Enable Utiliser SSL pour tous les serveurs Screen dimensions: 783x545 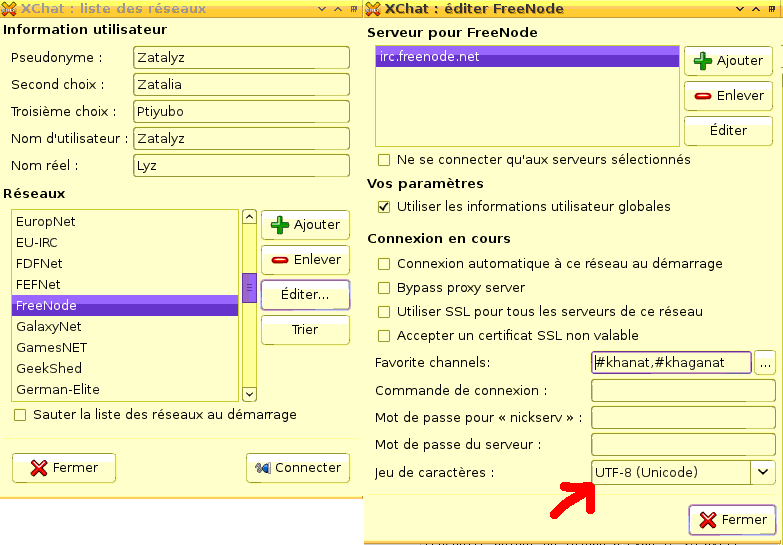coord(384,312)
